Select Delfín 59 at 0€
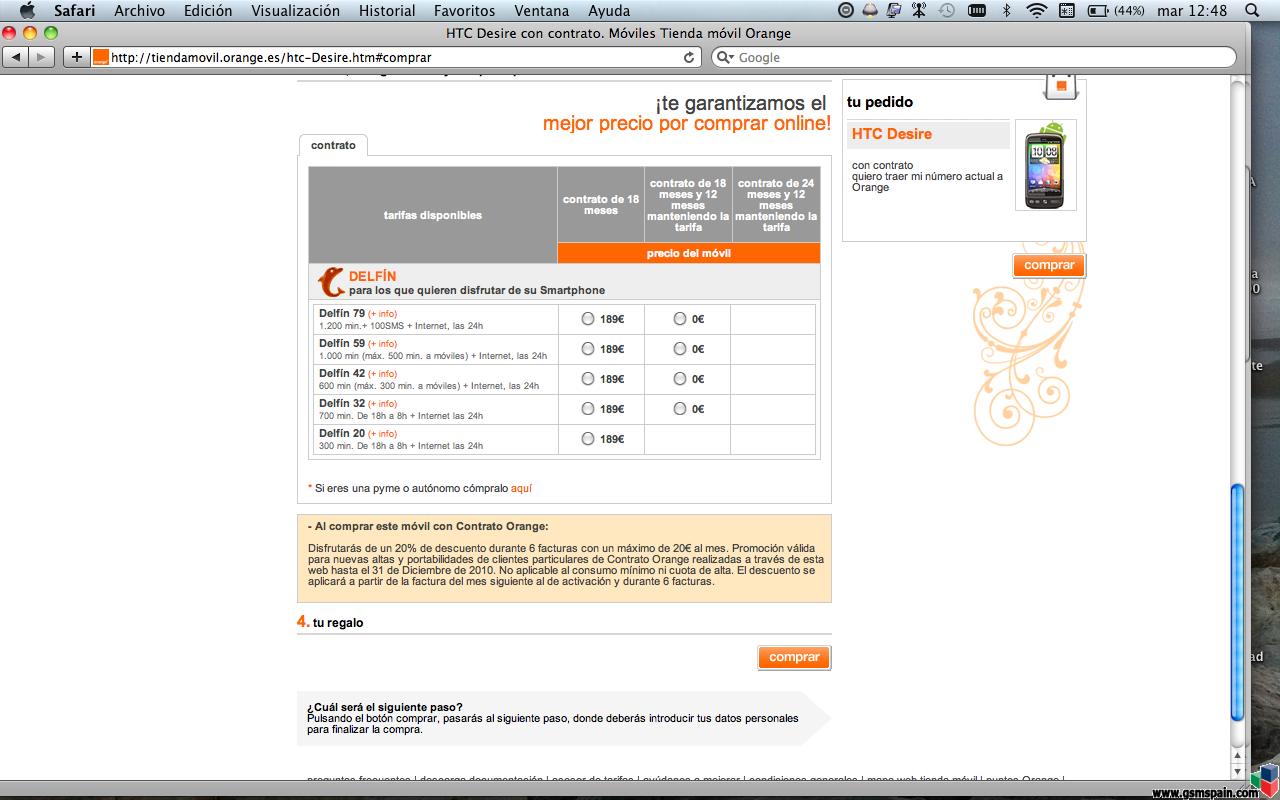This screenshot has height=800, width=1280. point(680,349)
